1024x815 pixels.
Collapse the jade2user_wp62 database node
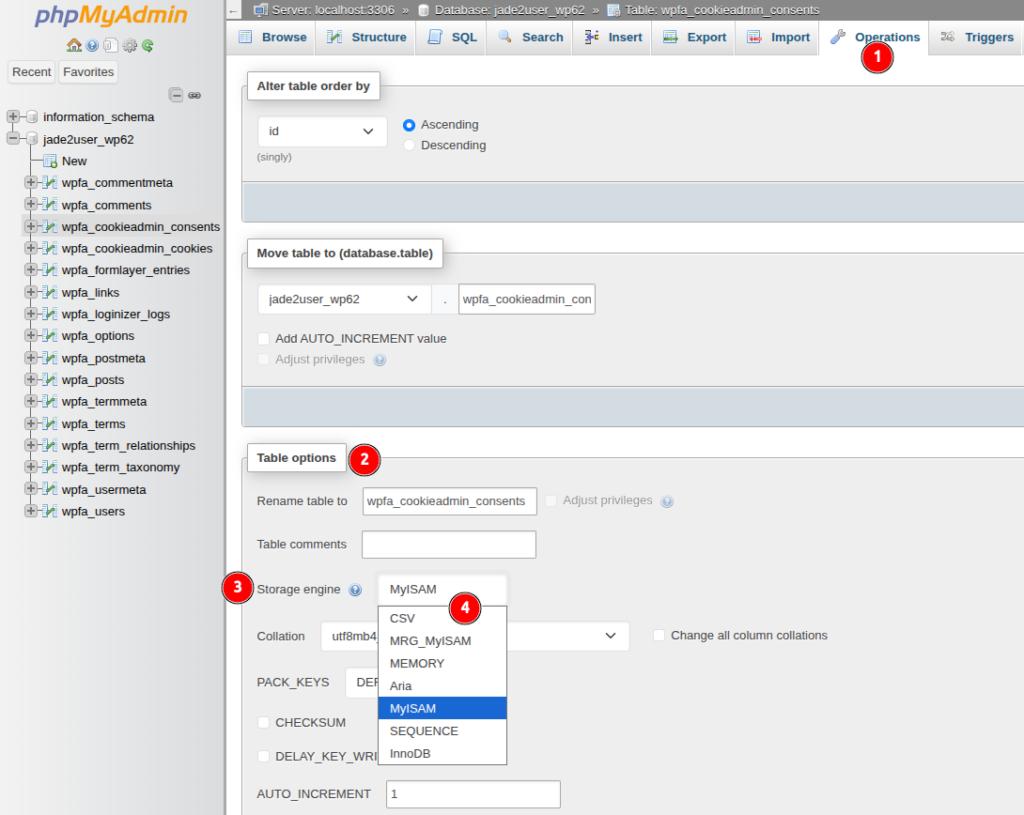(12, 138)
